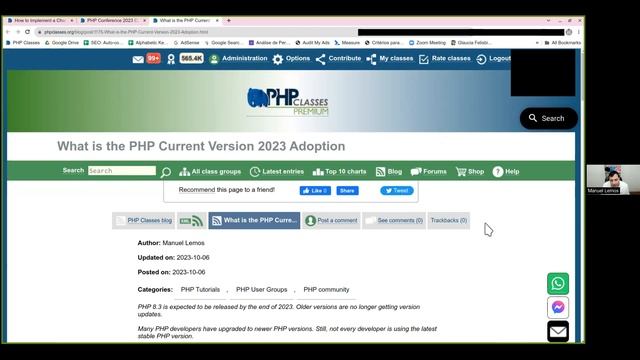Click the Messenger share icon
Image resolution: width=640 pixels, height=360 pixels.
(558, 307)
